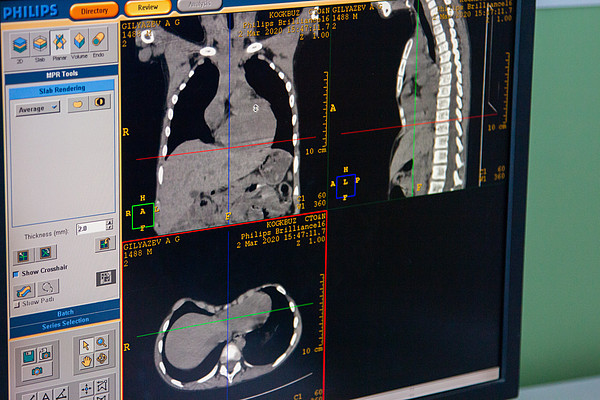
Task: Open the Endo view mode
Action: tap(99, 41)
